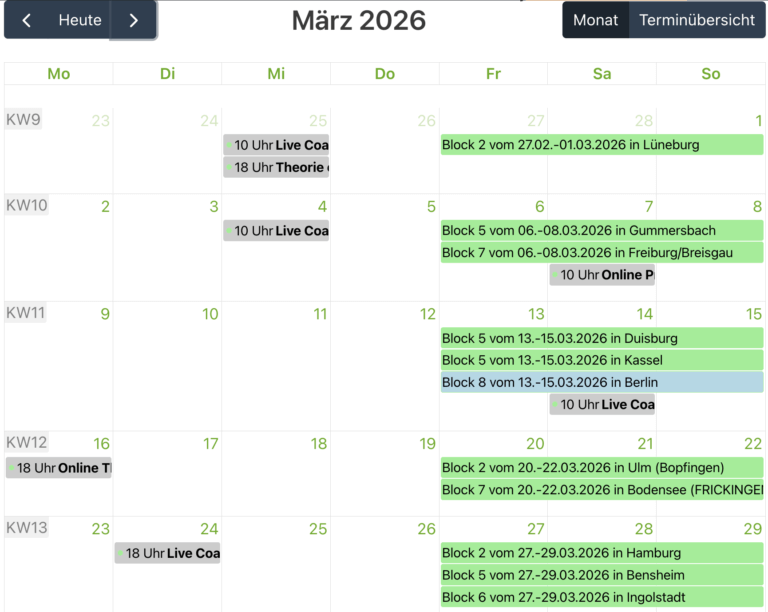Open Block 2 event in Hamburg
Image resolution: width=768 pixels, height=612 pixels.
601,553
